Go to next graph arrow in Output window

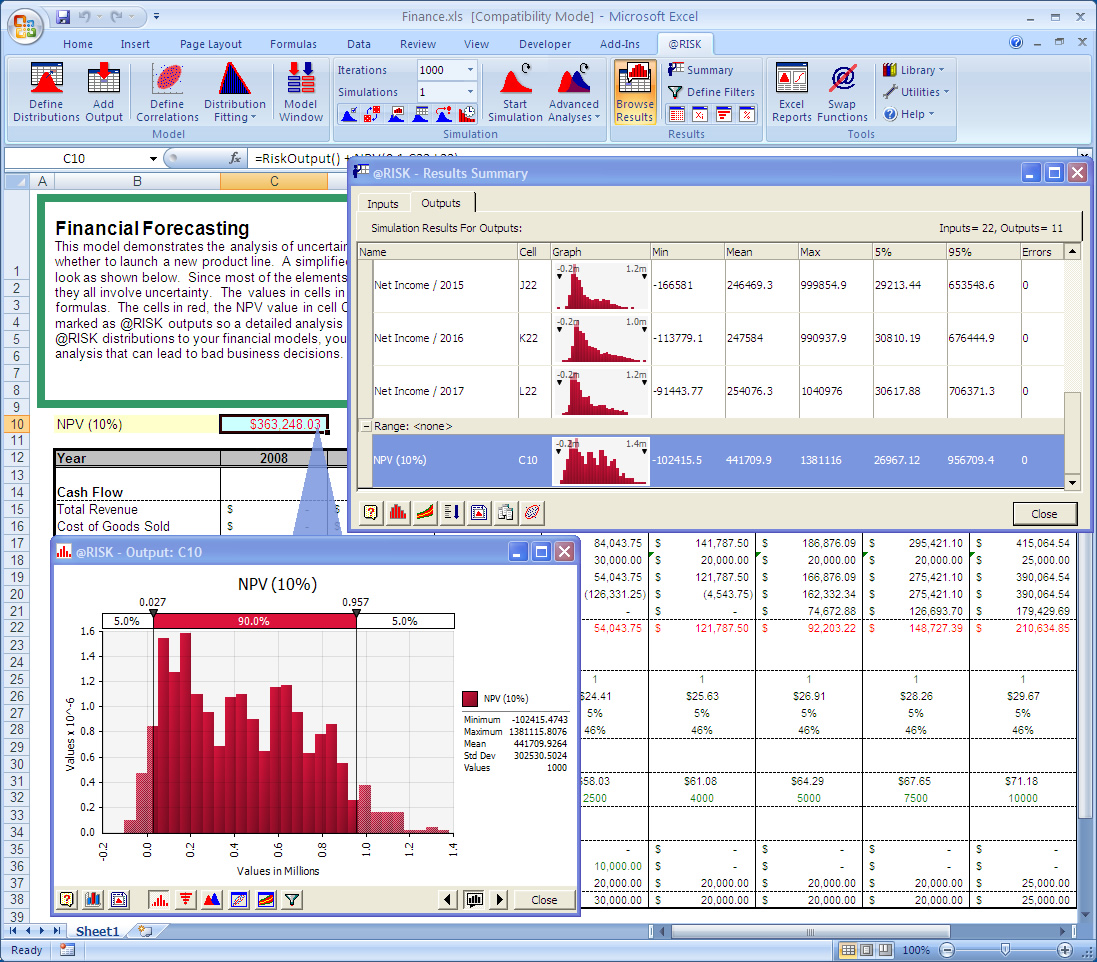[x=499, y=900]
